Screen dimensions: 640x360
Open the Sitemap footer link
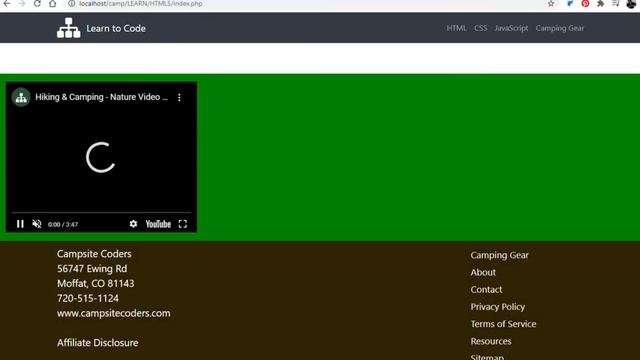click(487, 357)
